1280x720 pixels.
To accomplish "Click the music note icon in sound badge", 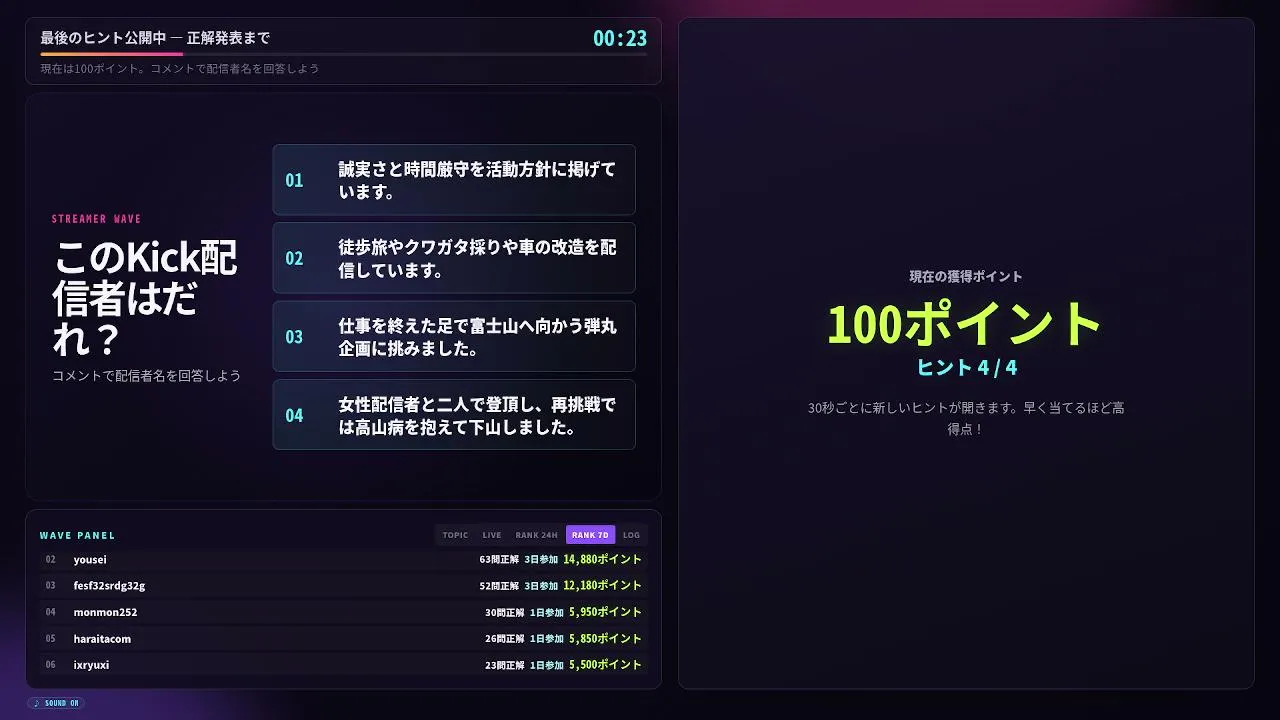I will tap(37, 703).
